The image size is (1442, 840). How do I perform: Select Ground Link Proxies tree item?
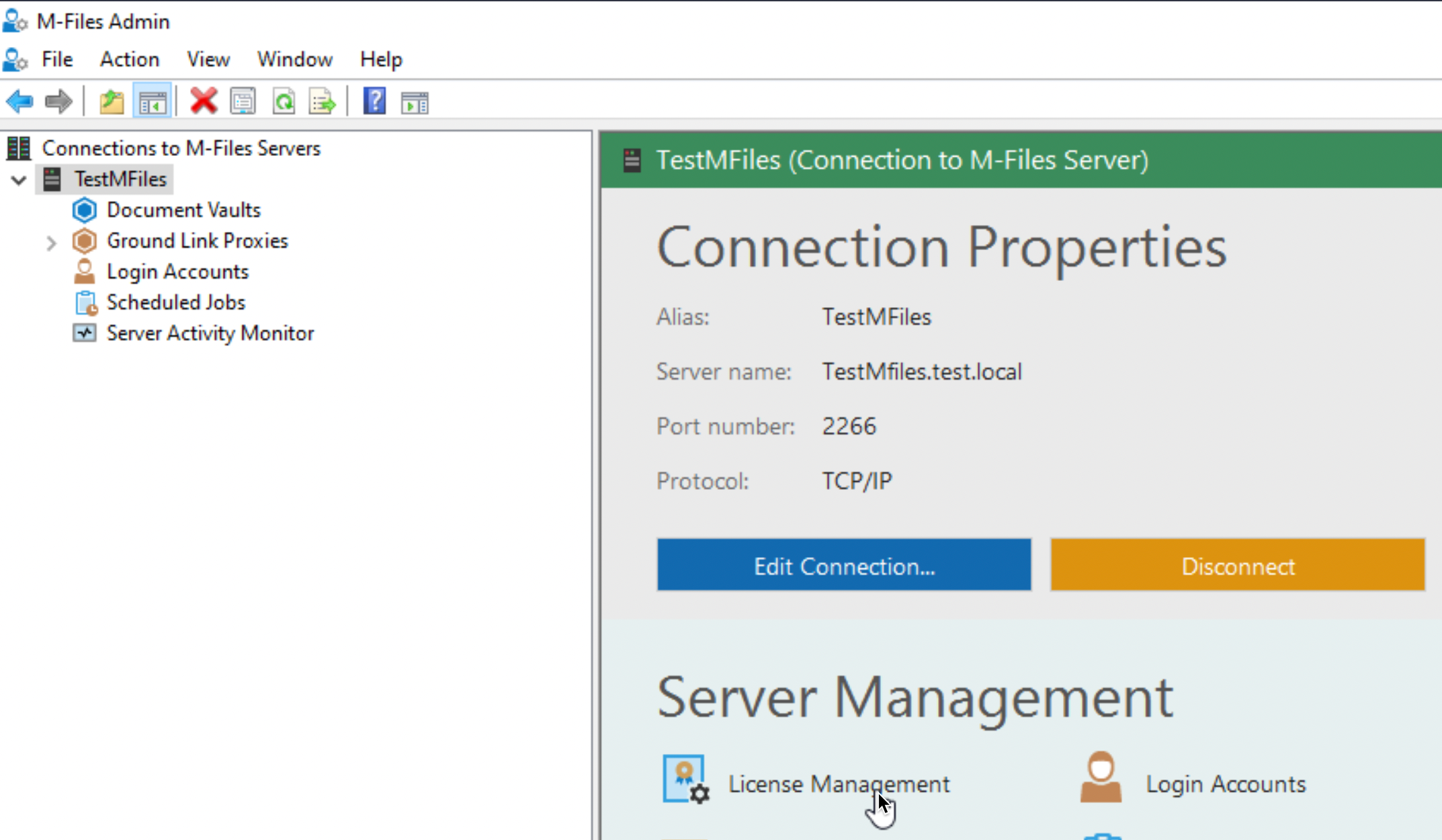pyautogui.click(x=198, y=241)
